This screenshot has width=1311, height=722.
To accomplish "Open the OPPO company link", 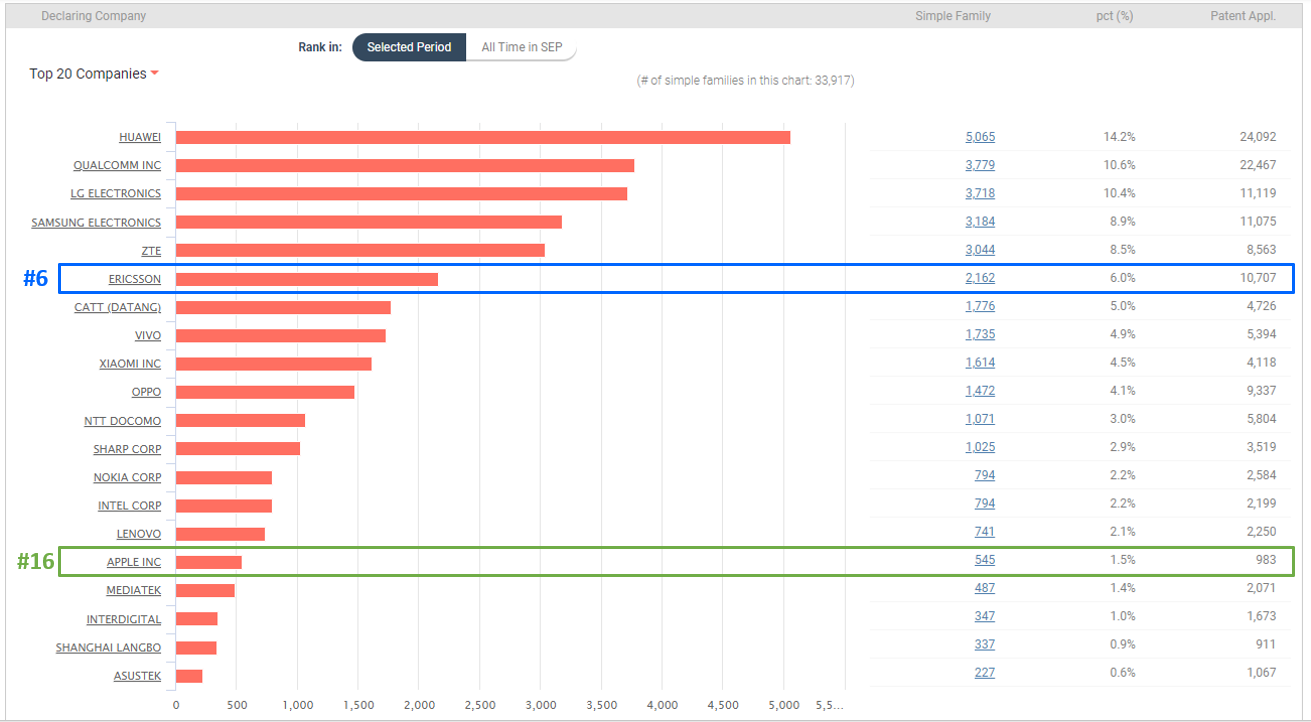I will click(x=146, y=392).
